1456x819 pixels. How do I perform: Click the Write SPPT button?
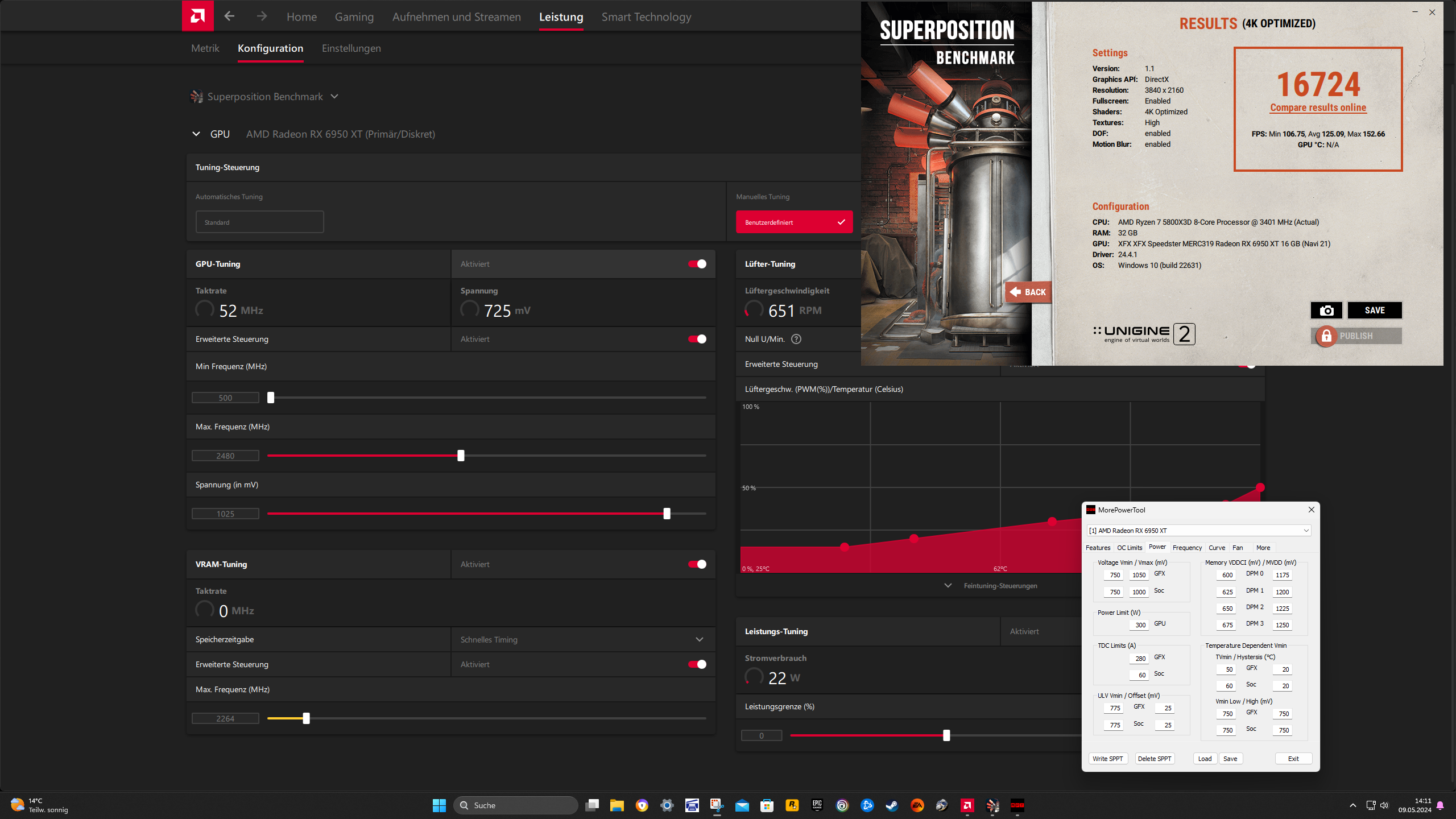[x=1107, y=759]
